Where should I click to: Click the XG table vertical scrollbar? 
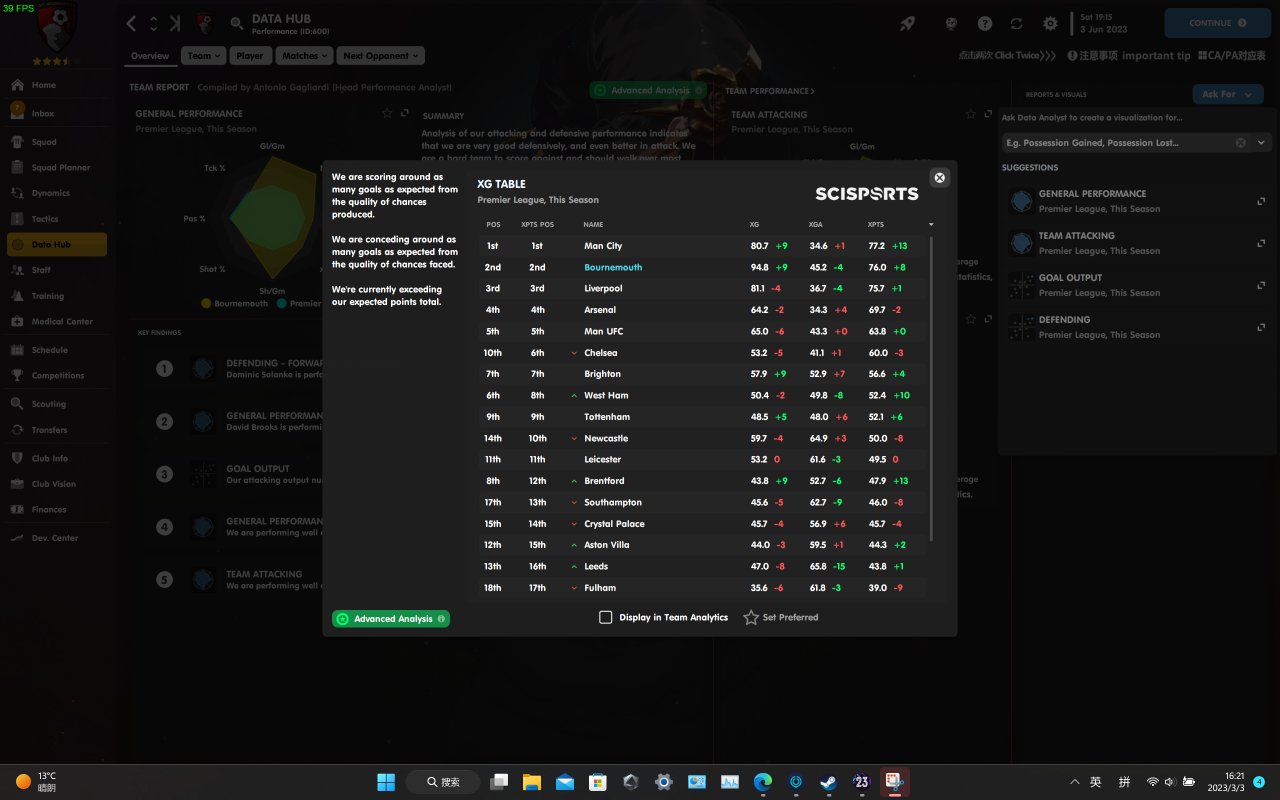coord(931,389)
